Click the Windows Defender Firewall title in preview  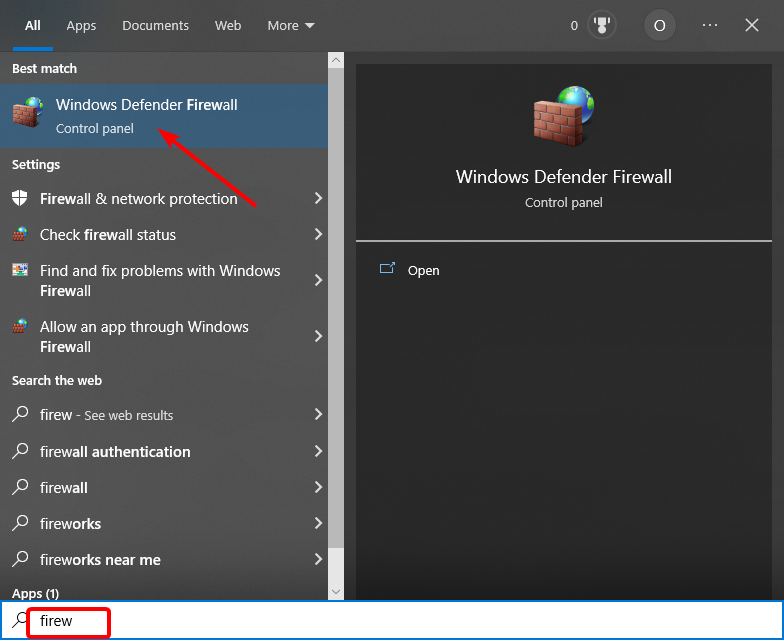click(564, 176)
